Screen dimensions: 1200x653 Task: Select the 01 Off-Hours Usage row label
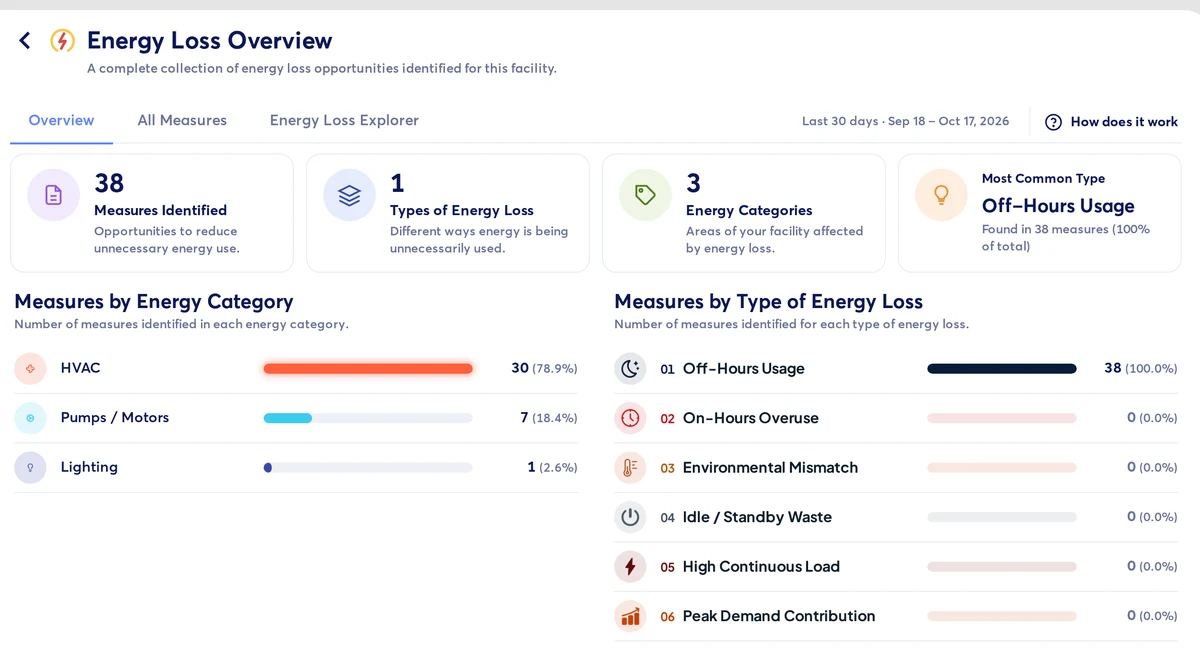(x=732, y=369)
